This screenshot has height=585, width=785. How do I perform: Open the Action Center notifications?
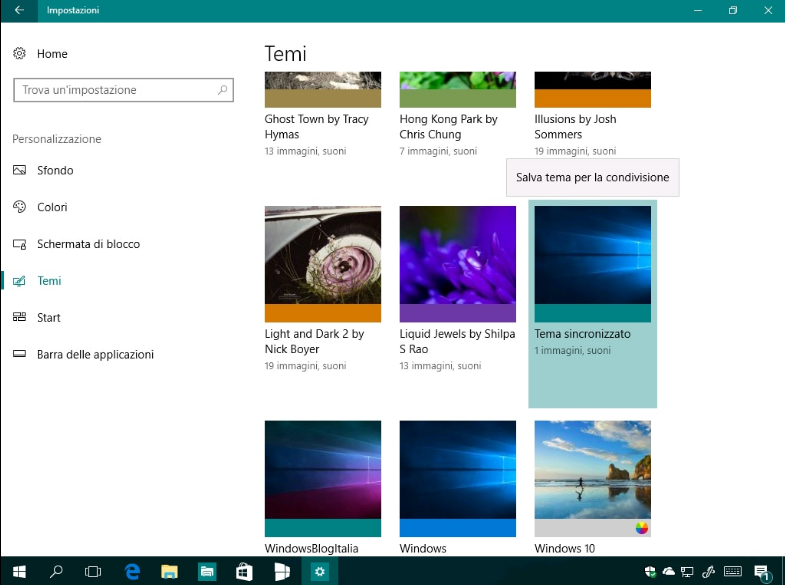(x=762, y=572)
